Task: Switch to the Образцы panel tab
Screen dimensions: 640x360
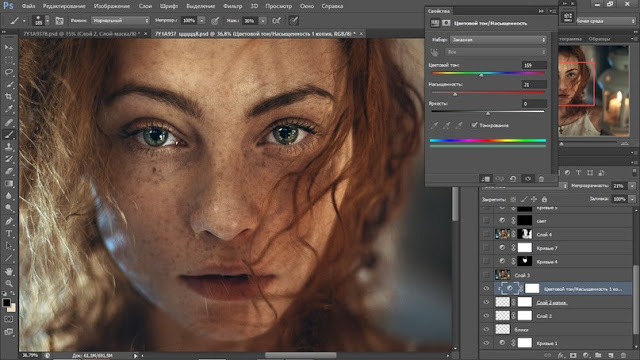Action: pos(599,39)
